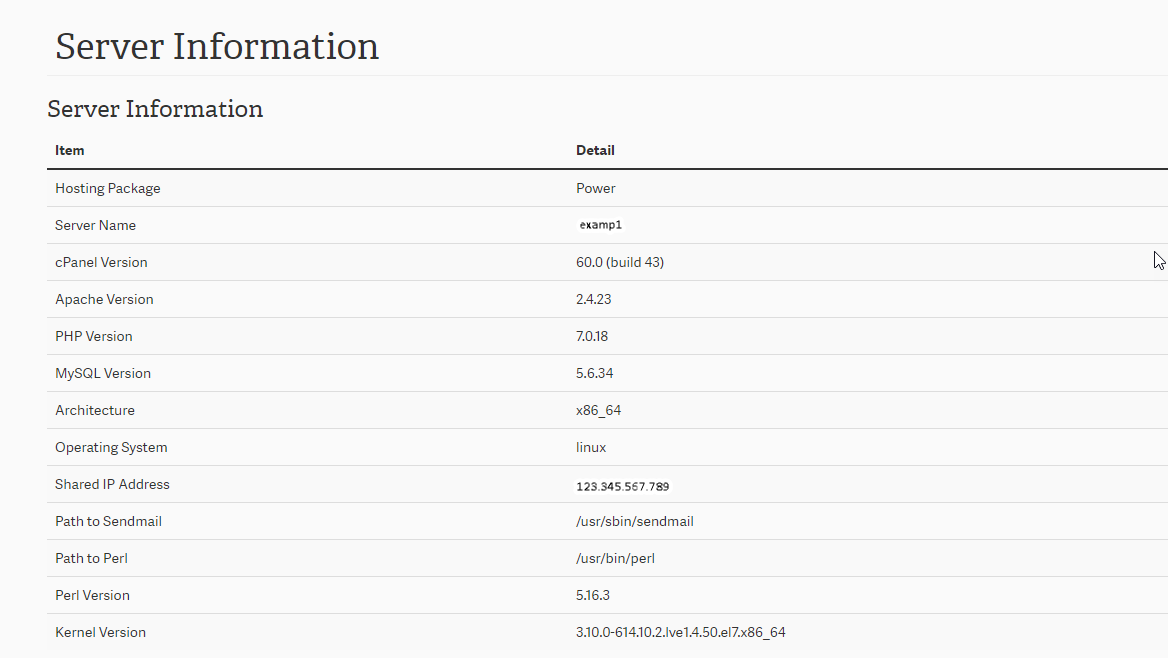Select the server name value examp1
Viewport: 1168px width, 658px height.
pos(601,226)
